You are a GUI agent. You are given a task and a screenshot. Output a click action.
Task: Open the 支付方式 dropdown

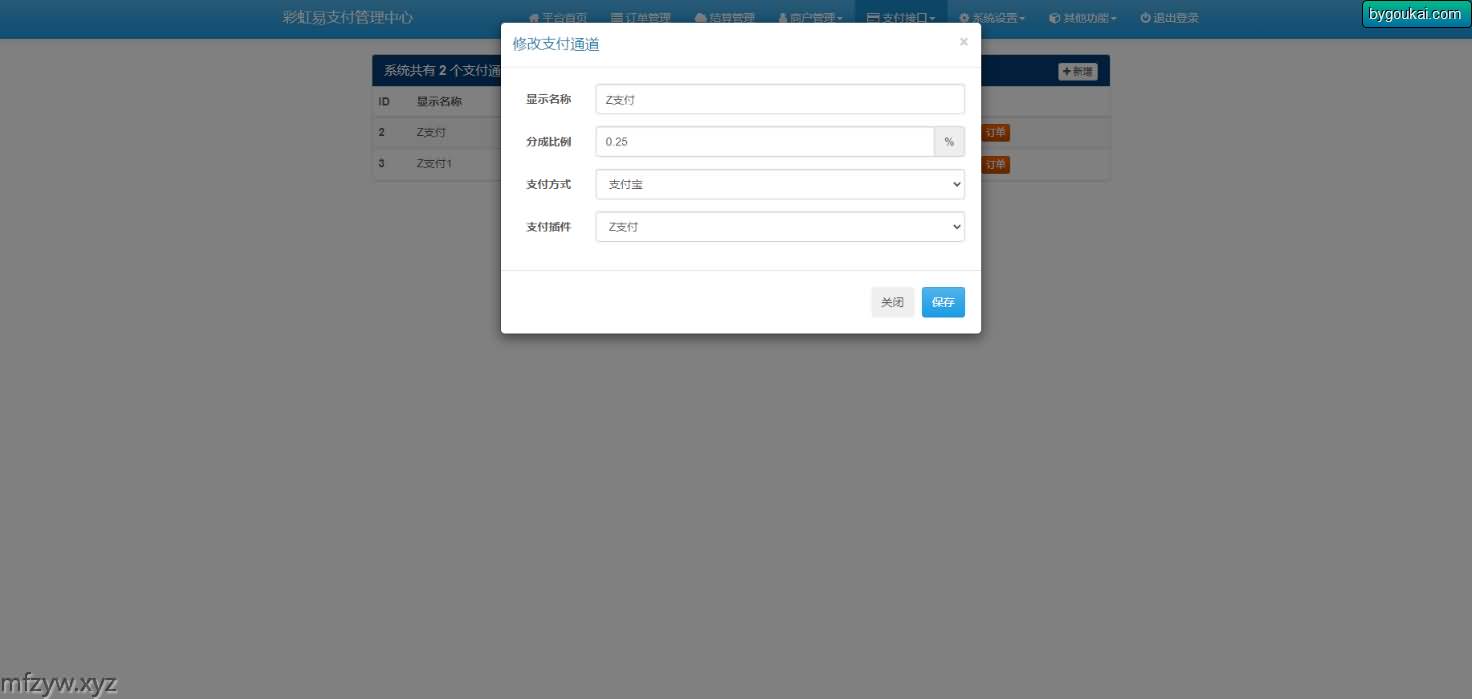click(779, 185)
